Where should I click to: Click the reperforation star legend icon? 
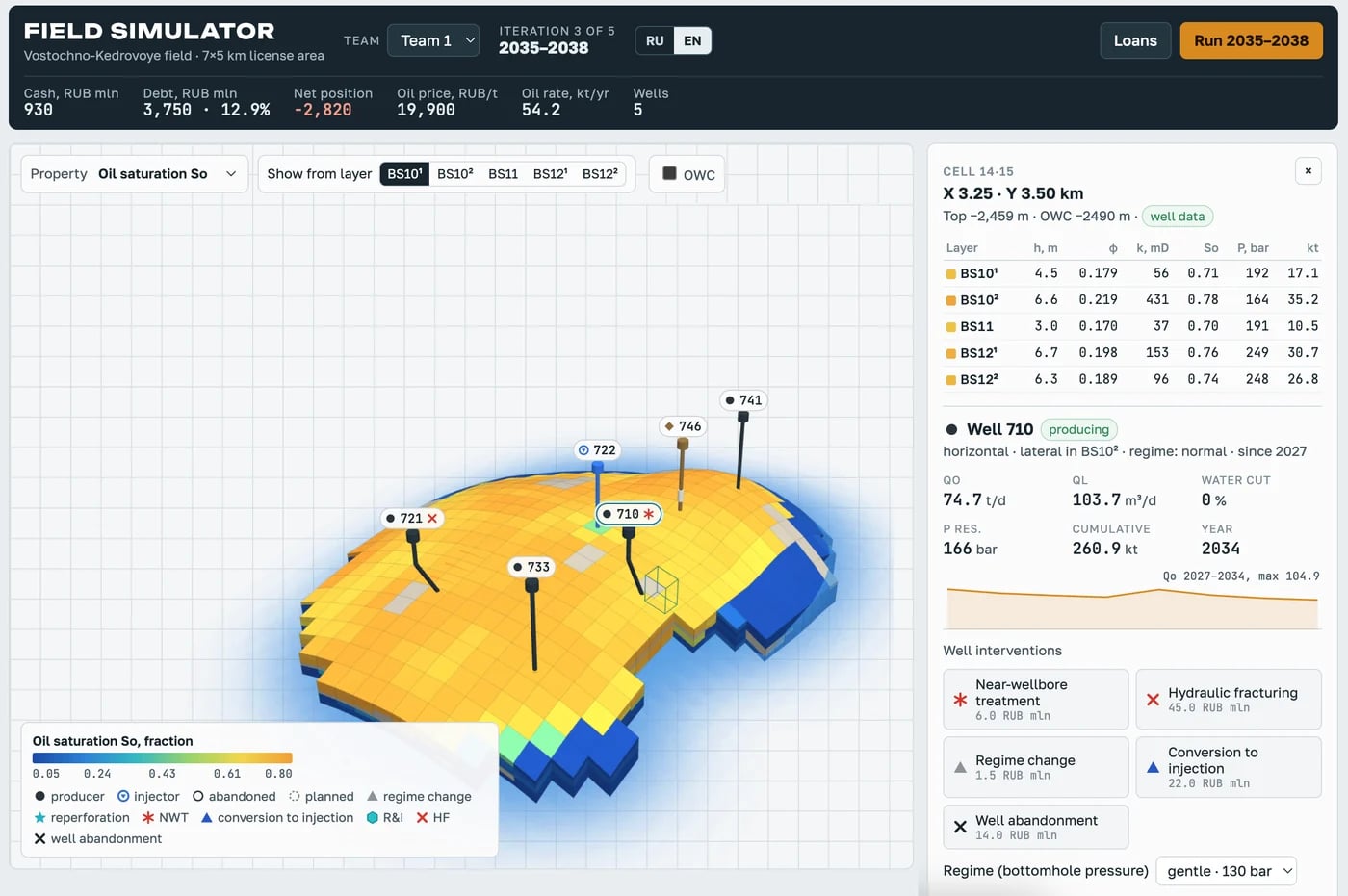click(40, 817)
